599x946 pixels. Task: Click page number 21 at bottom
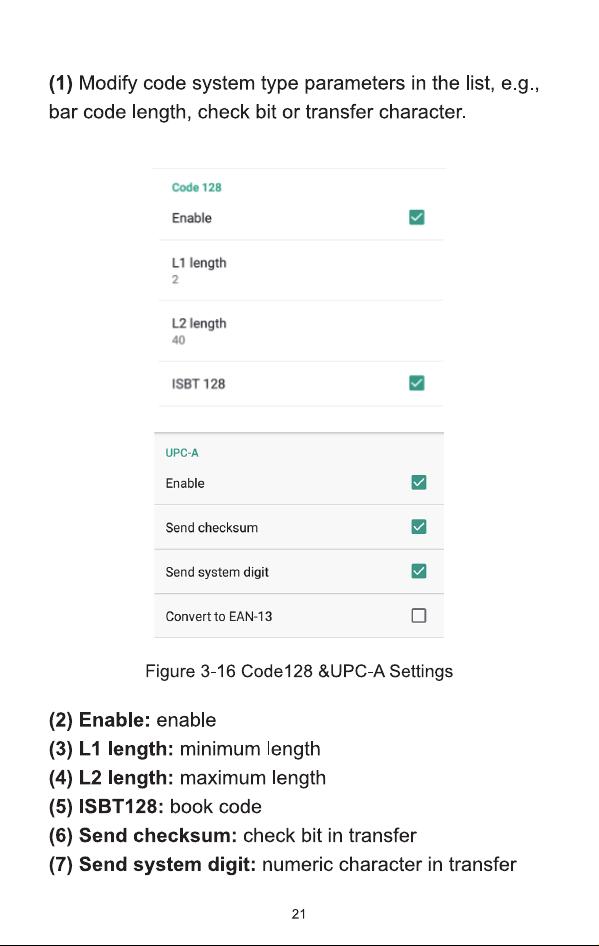click(x=299, y=914)
